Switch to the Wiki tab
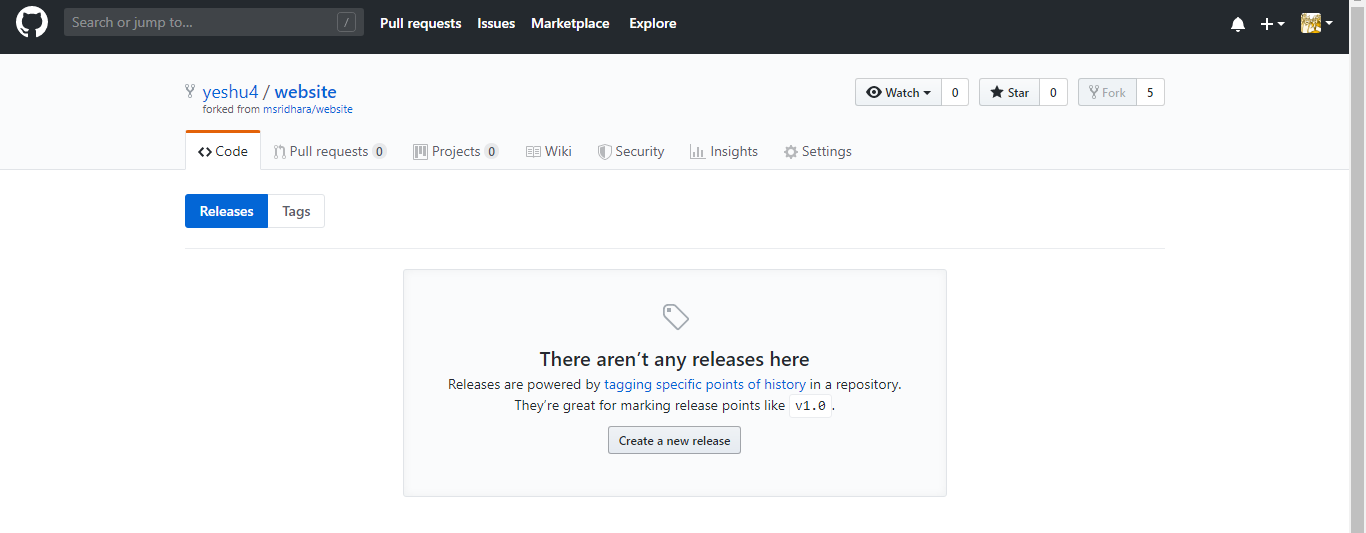Screen dimensions: 1366x533 coord(549,151)
